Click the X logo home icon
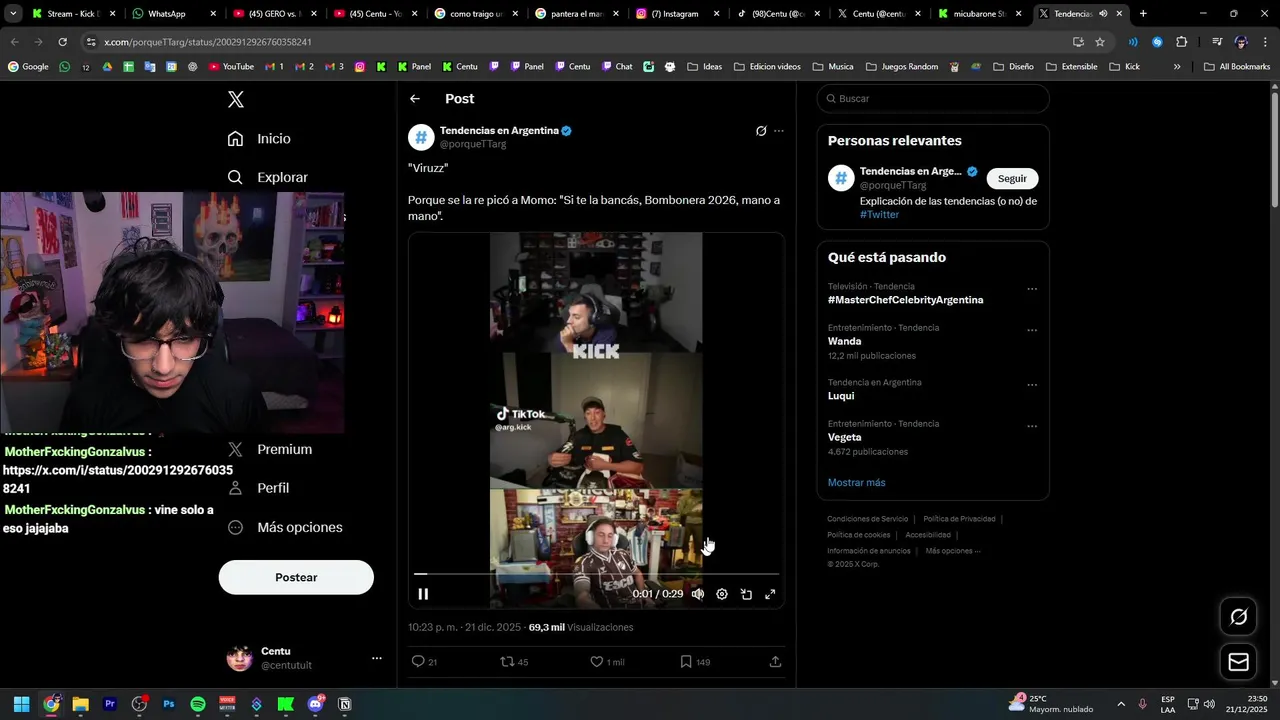 [235, 99]
